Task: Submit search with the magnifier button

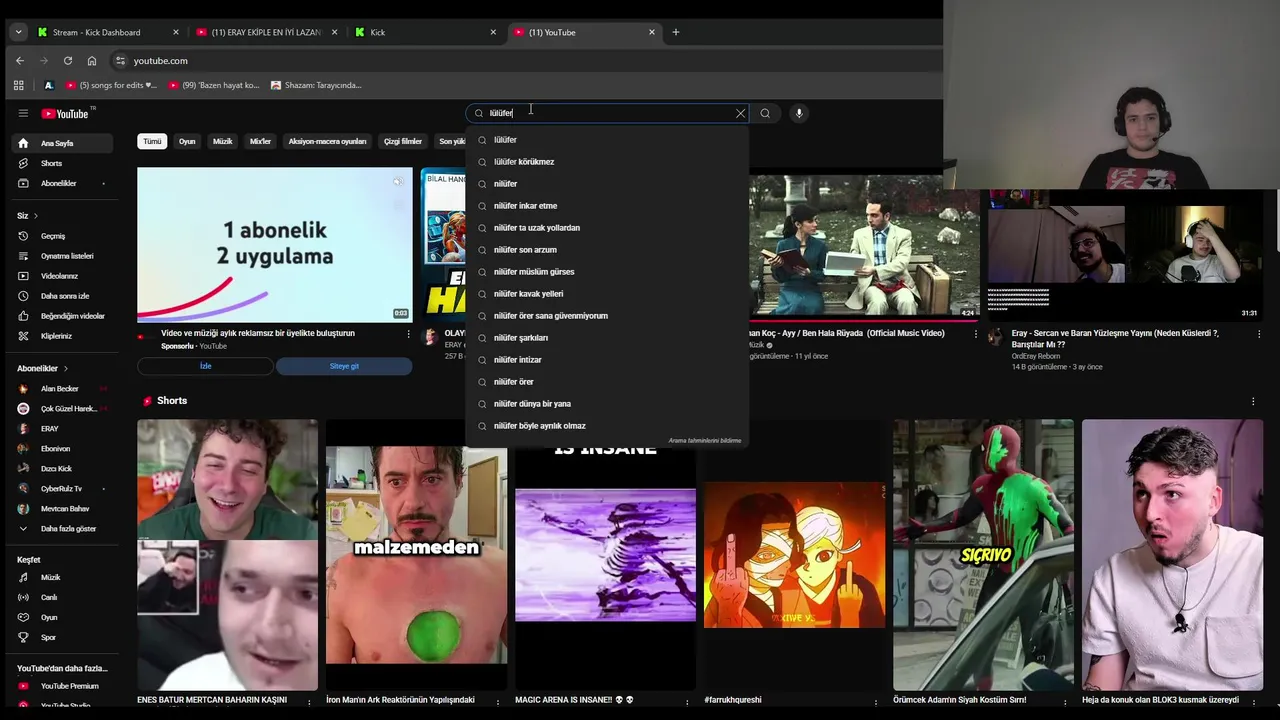Action: point(765,113)
